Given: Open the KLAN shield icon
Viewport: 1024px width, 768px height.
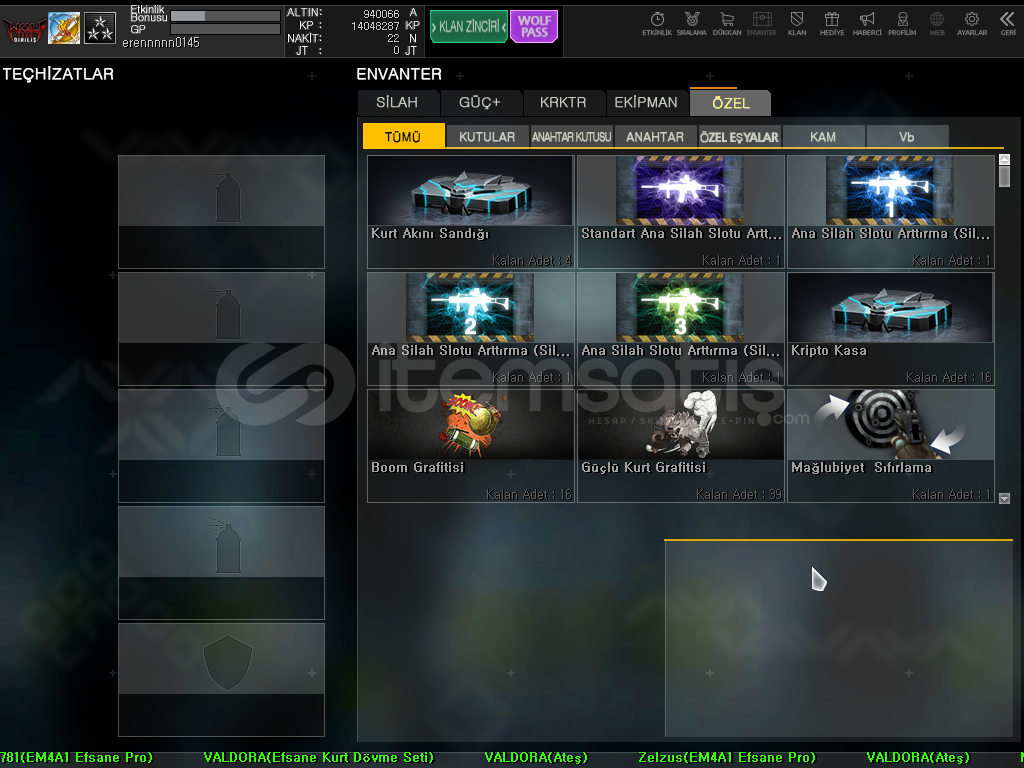Looking at the screenshot, I should (797, 24).
